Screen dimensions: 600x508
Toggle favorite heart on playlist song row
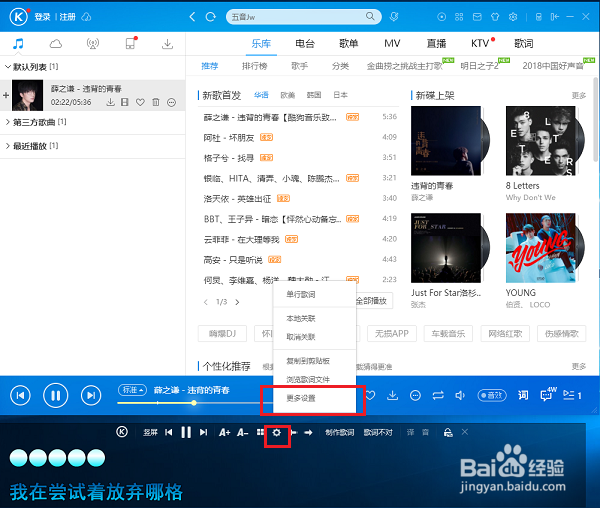click(140, 102)
